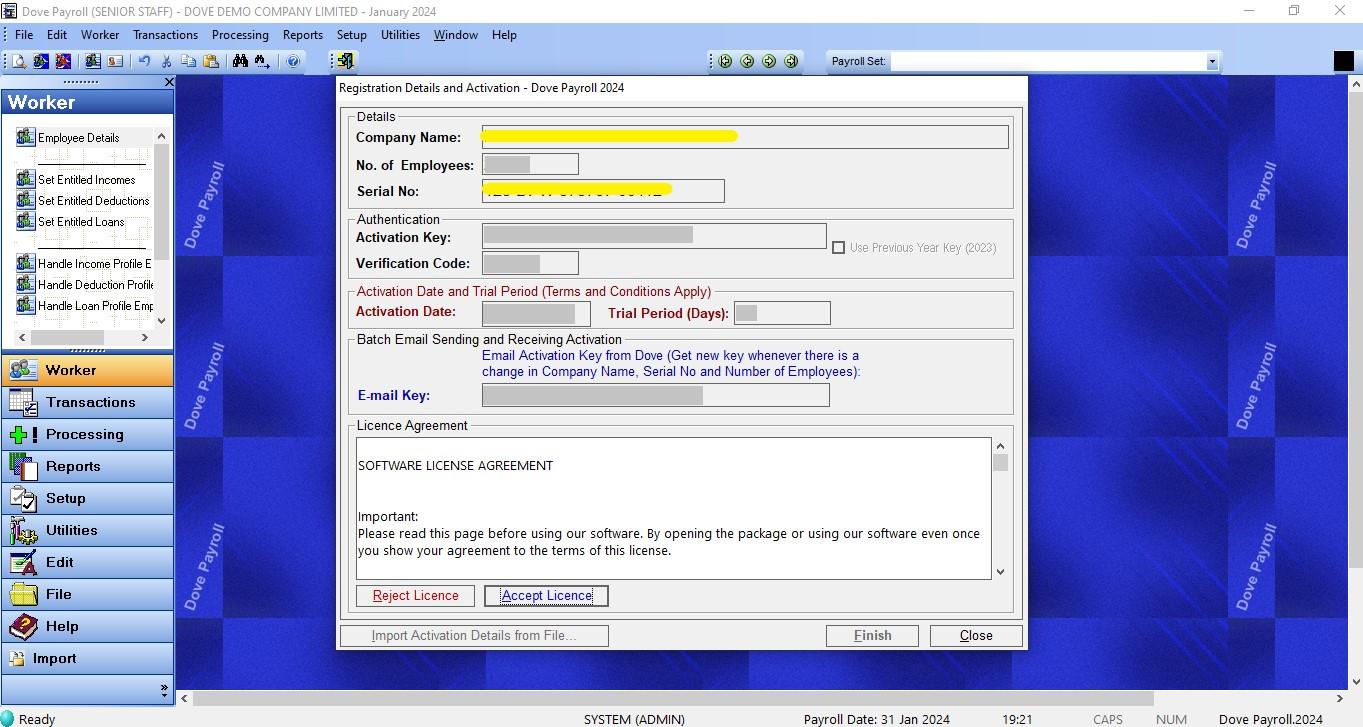Select Help section in navigation pane

[87, 626]
